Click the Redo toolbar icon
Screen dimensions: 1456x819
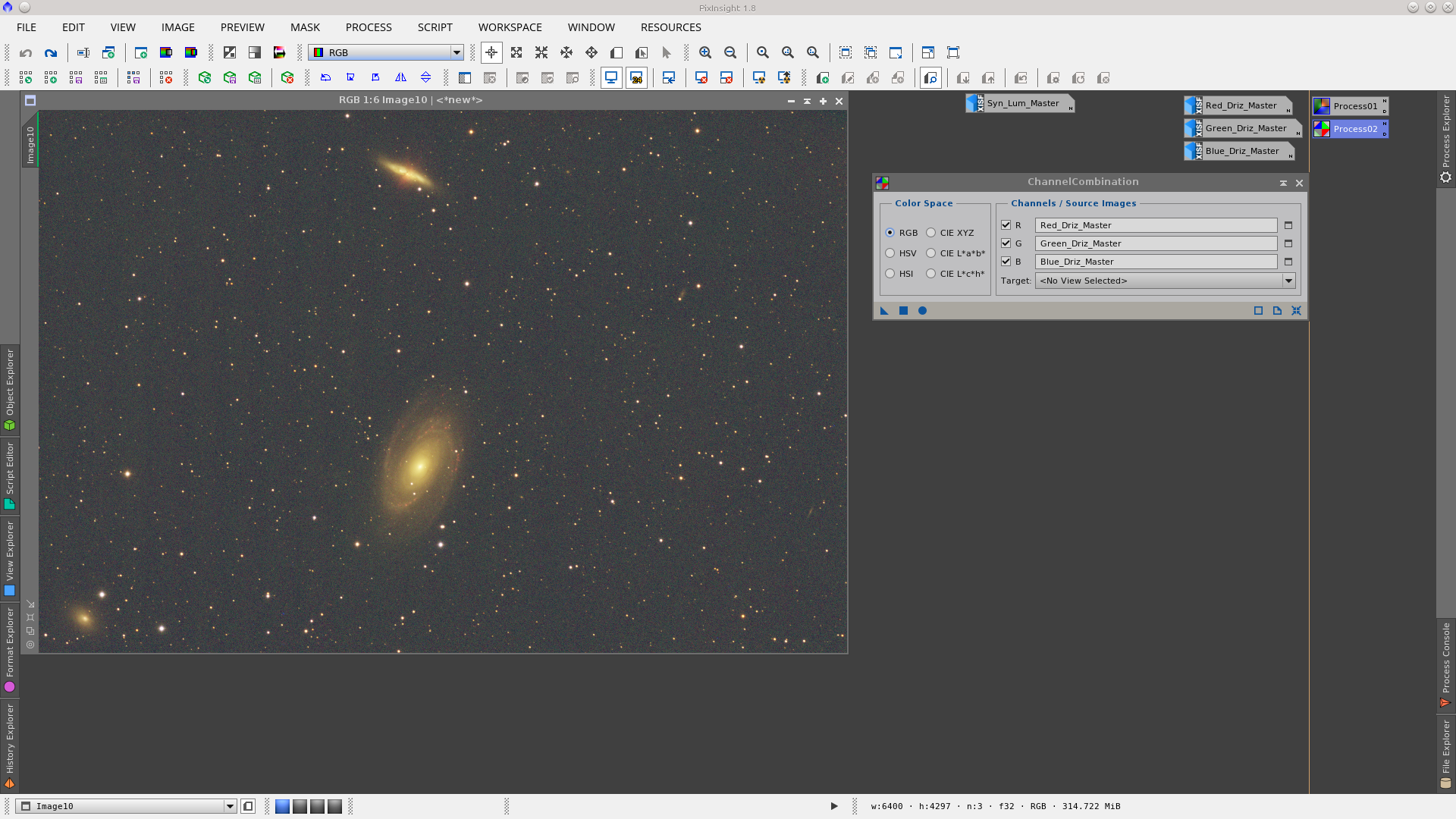(51, 53)
